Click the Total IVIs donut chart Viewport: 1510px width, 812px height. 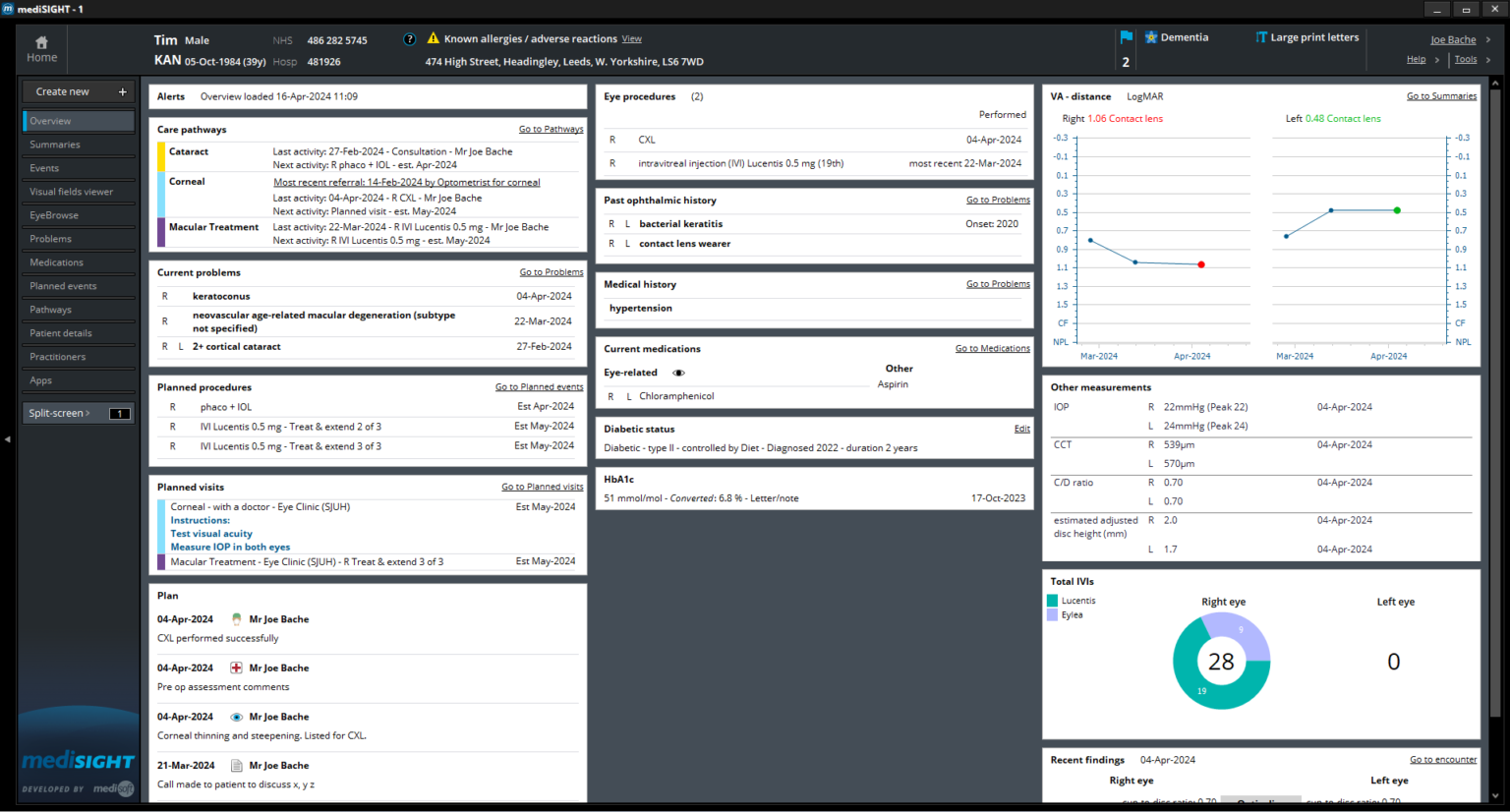(x=1221, y=661)
